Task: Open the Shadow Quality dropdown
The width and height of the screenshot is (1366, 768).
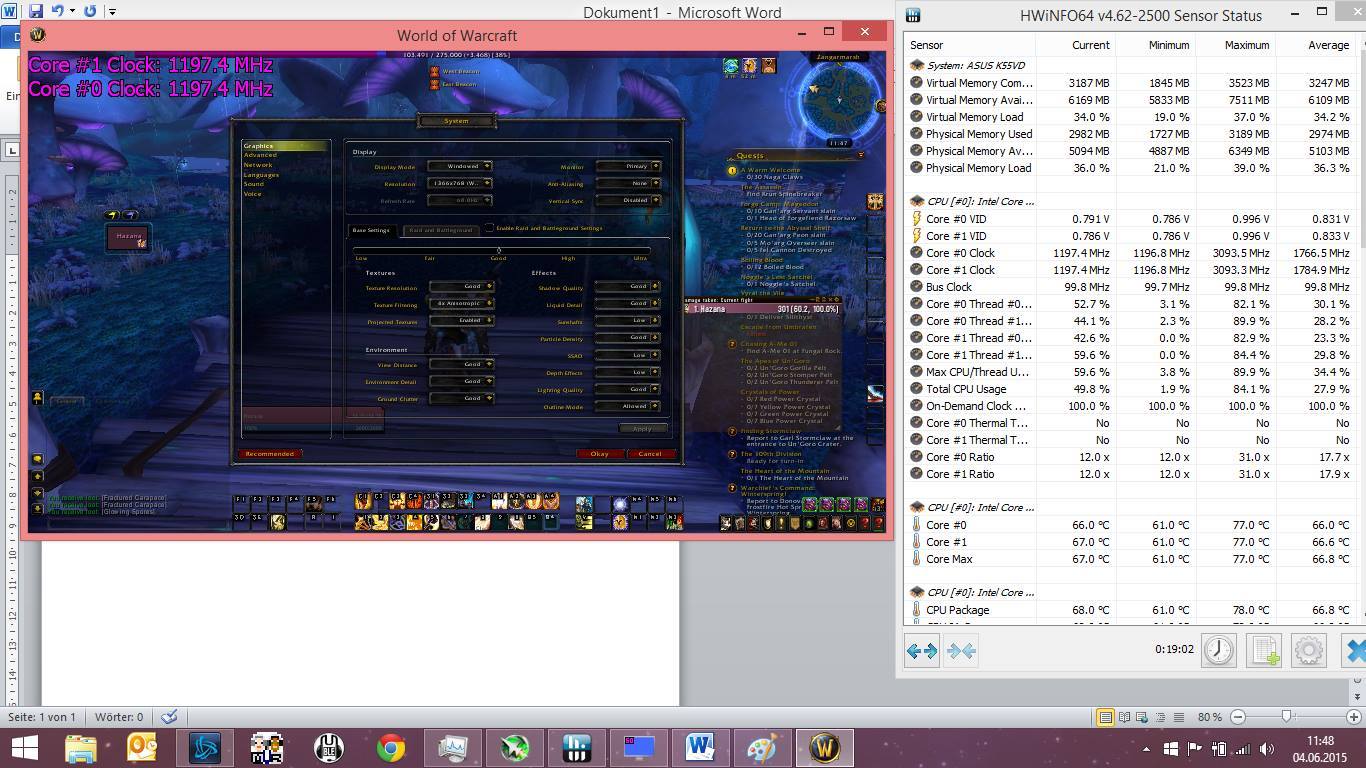Action: click(x=627, y=286)
